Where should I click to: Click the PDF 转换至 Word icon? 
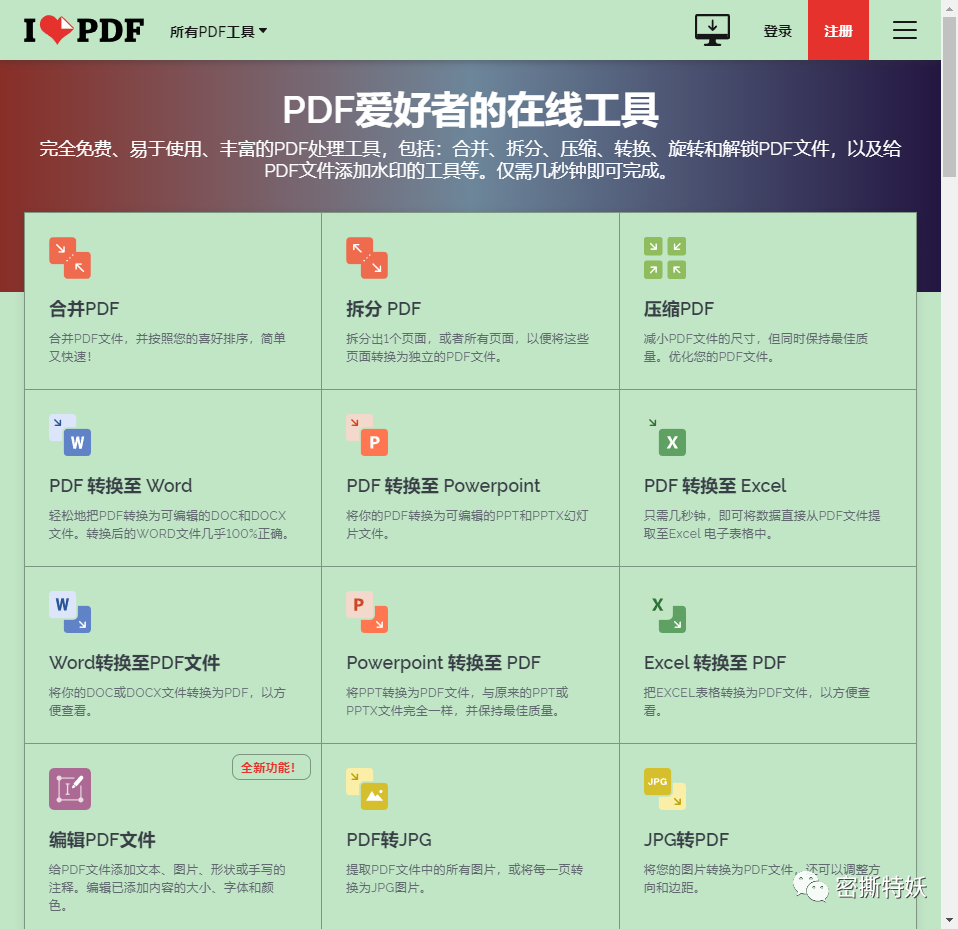point(70,435)
